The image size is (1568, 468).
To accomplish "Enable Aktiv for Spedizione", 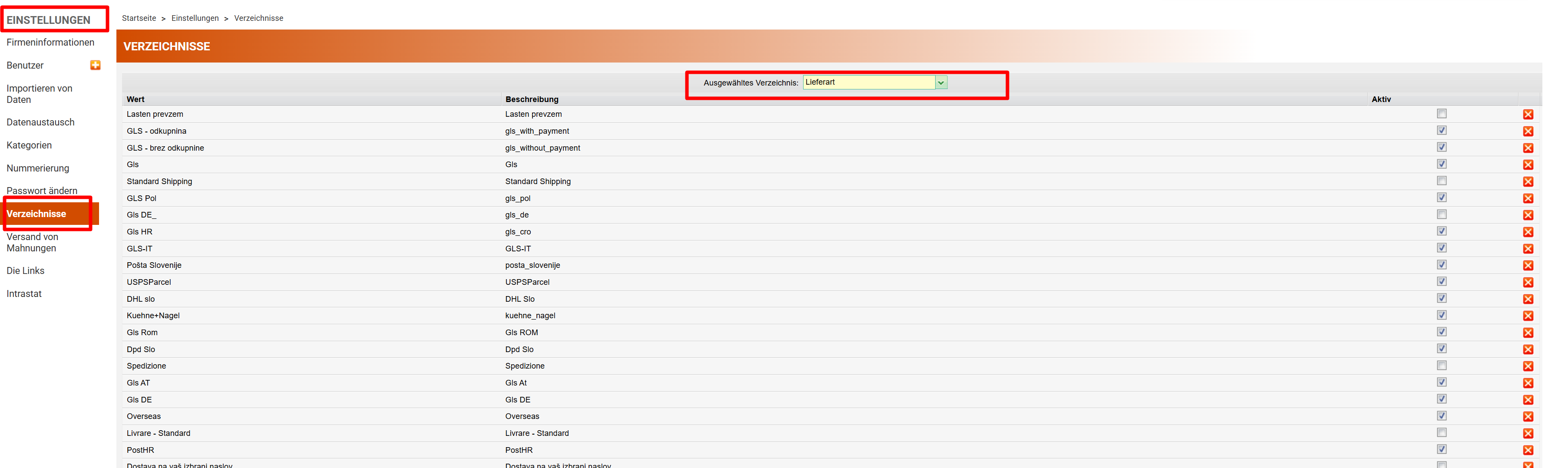I will 1442,366.
